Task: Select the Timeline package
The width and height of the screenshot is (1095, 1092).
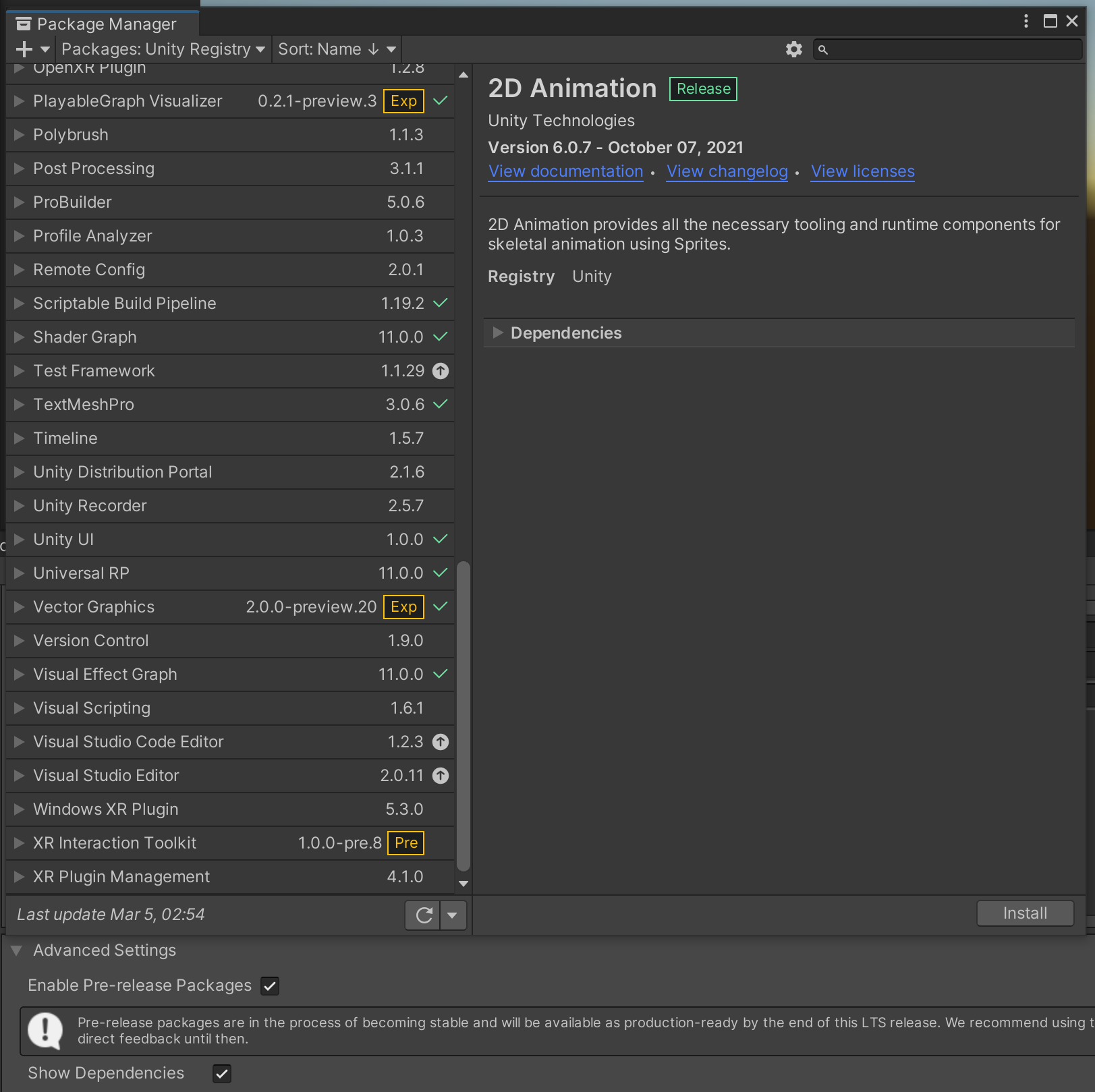Action: (x=230, y=438)
